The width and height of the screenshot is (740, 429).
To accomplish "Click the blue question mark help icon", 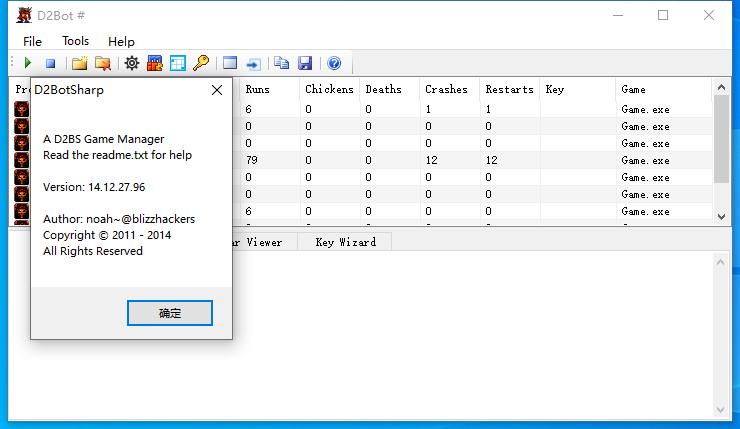I will [334, 64].
